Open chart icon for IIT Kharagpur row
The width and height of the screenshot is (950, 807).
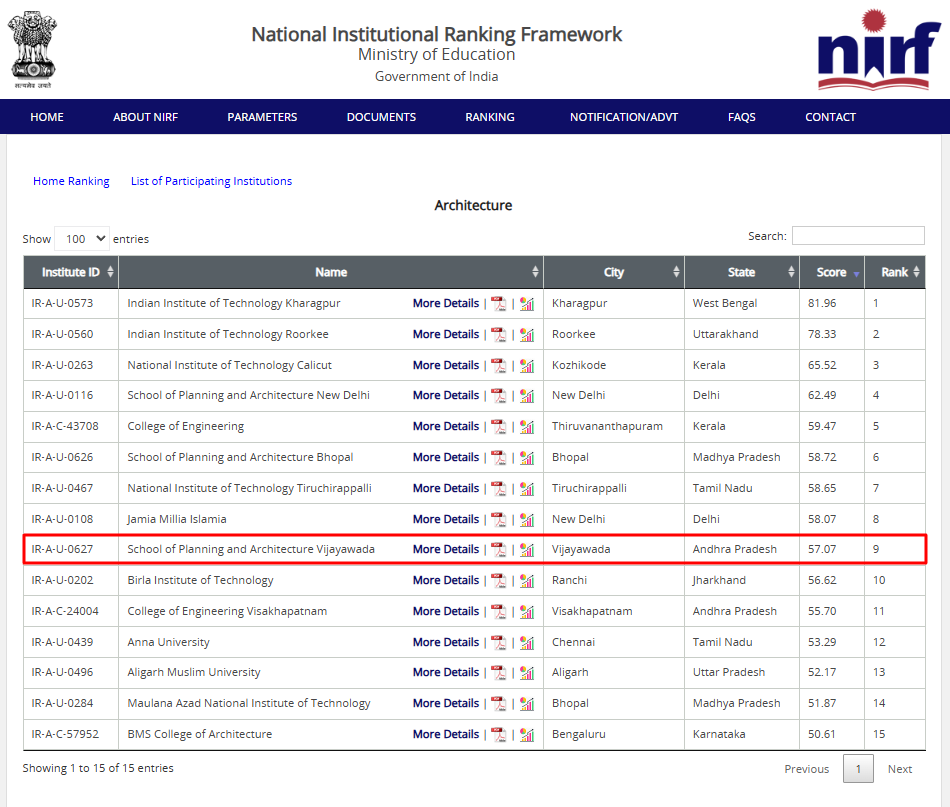point(526,304)
